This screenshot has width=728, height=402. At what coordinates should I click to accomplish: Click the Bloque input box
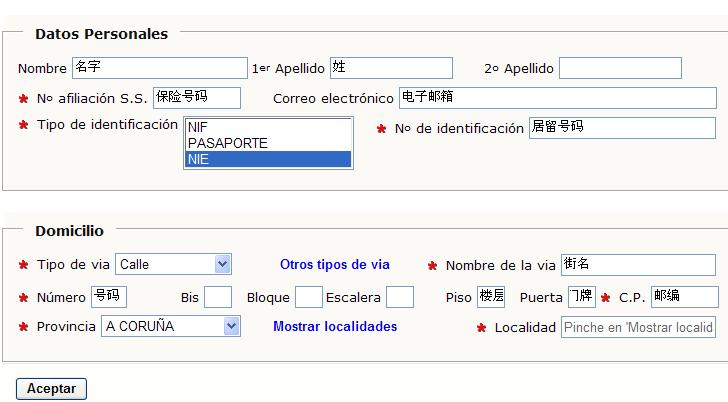(308, 297)
